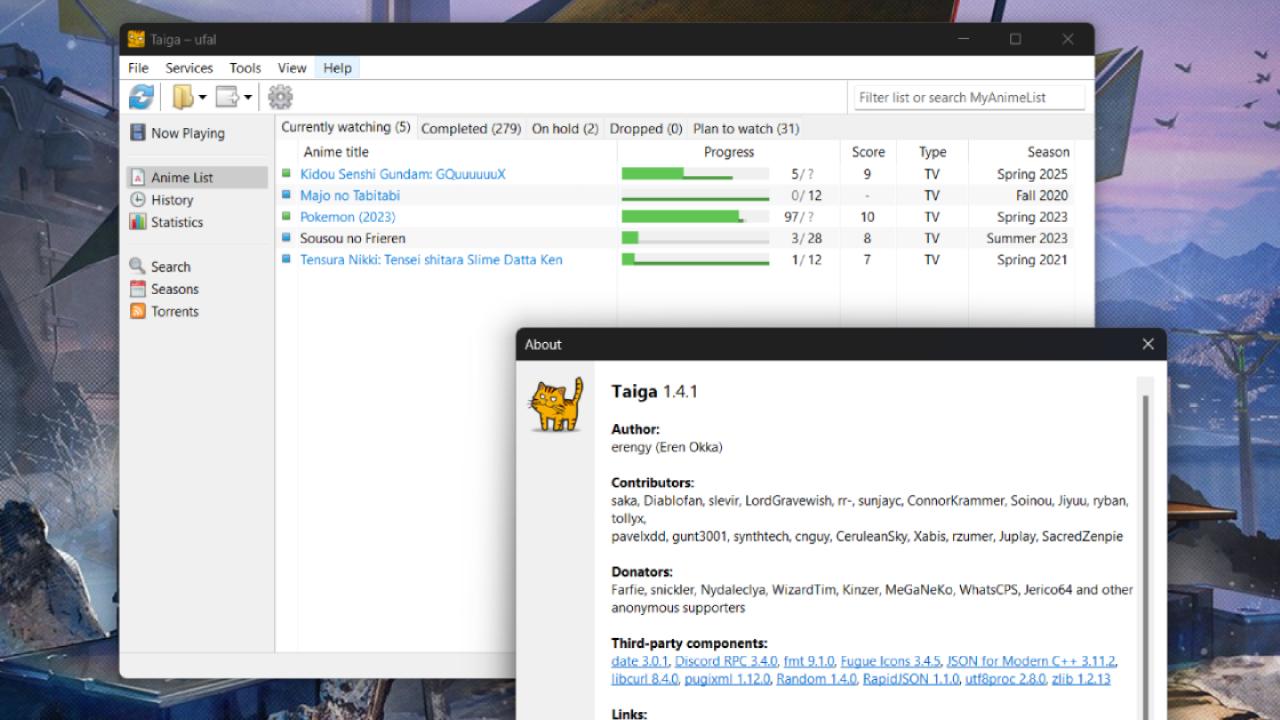The width and height of the screenshot is (1280, 720).
Task: Click the Taiga app icon in title bar
Action: tap(136, 39)
